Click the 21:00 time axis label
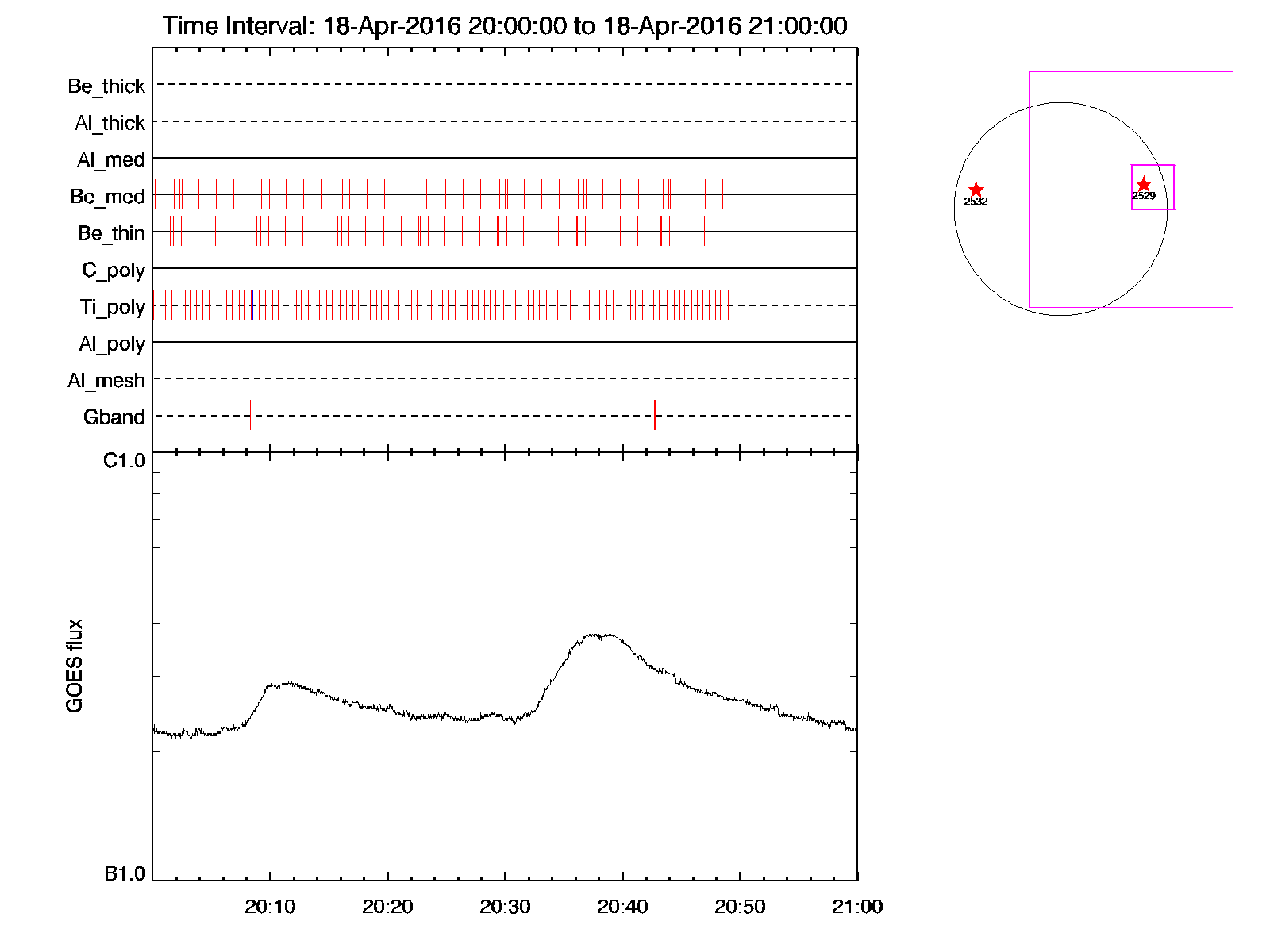The height and width of the screenshot is (952, 1270). coord(857,907)
